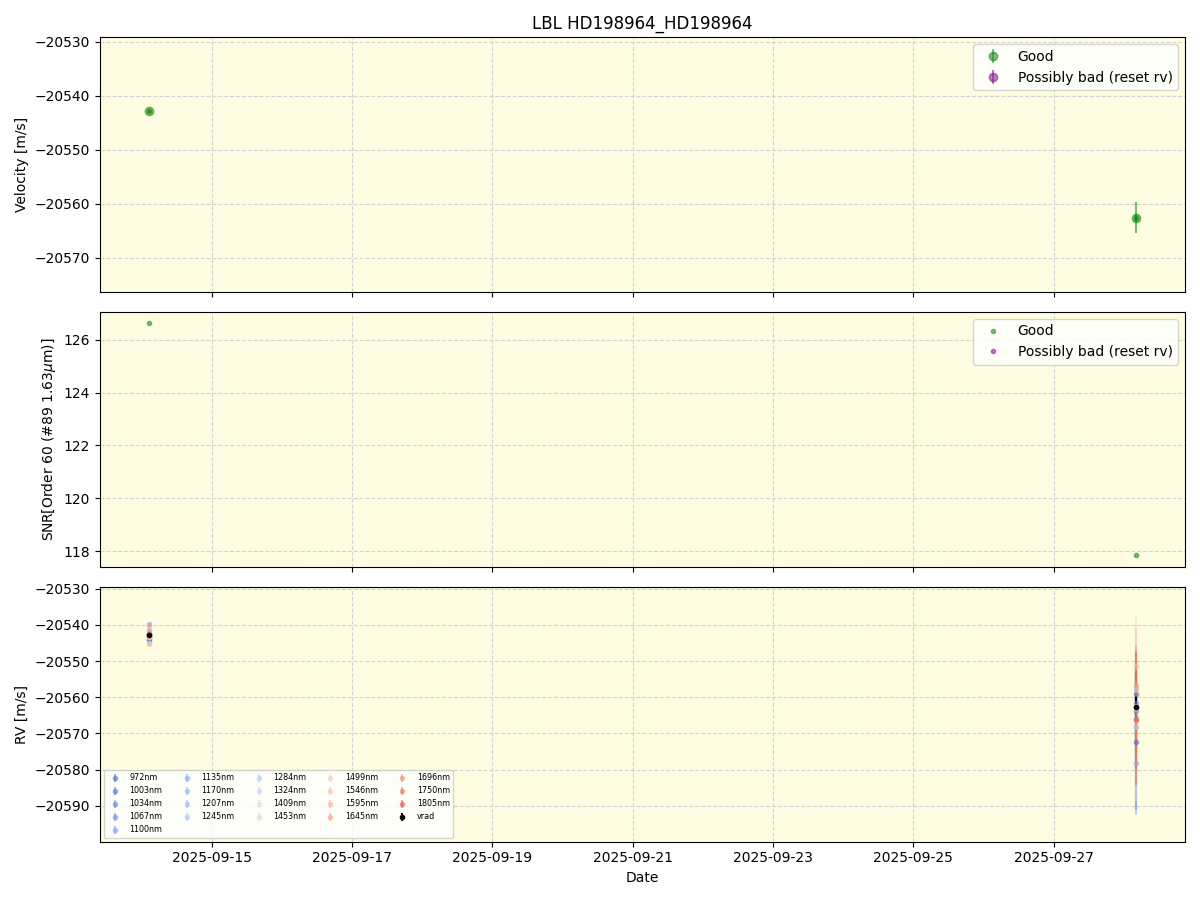Click the 1805nm legend entry
Image resolution: width=1200 pixels, height=900 pixels.
coord(432,803)
